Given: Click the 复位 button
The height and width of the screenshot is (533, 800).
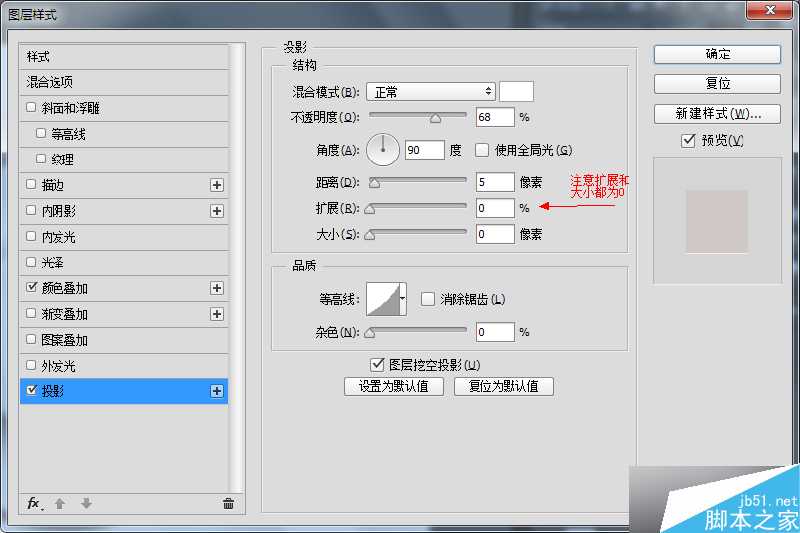Looking at the screenshot, I should [717, 84].
